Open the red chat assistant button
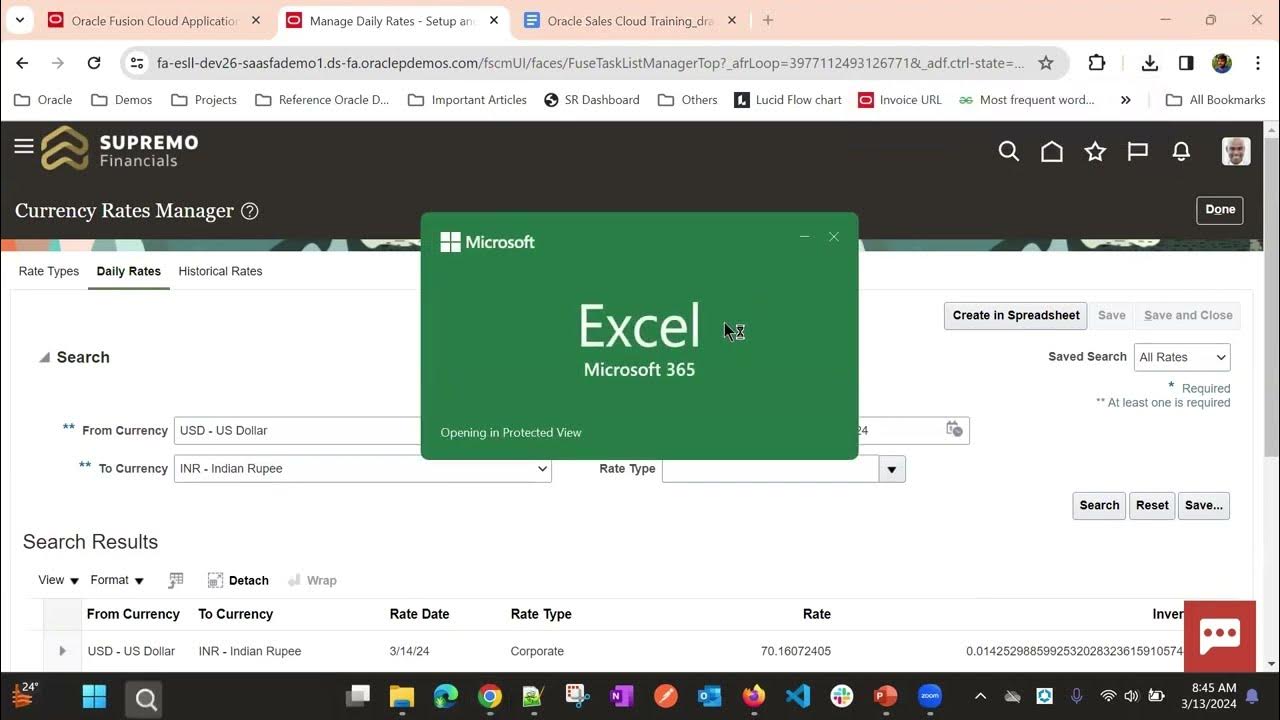 1220,636
